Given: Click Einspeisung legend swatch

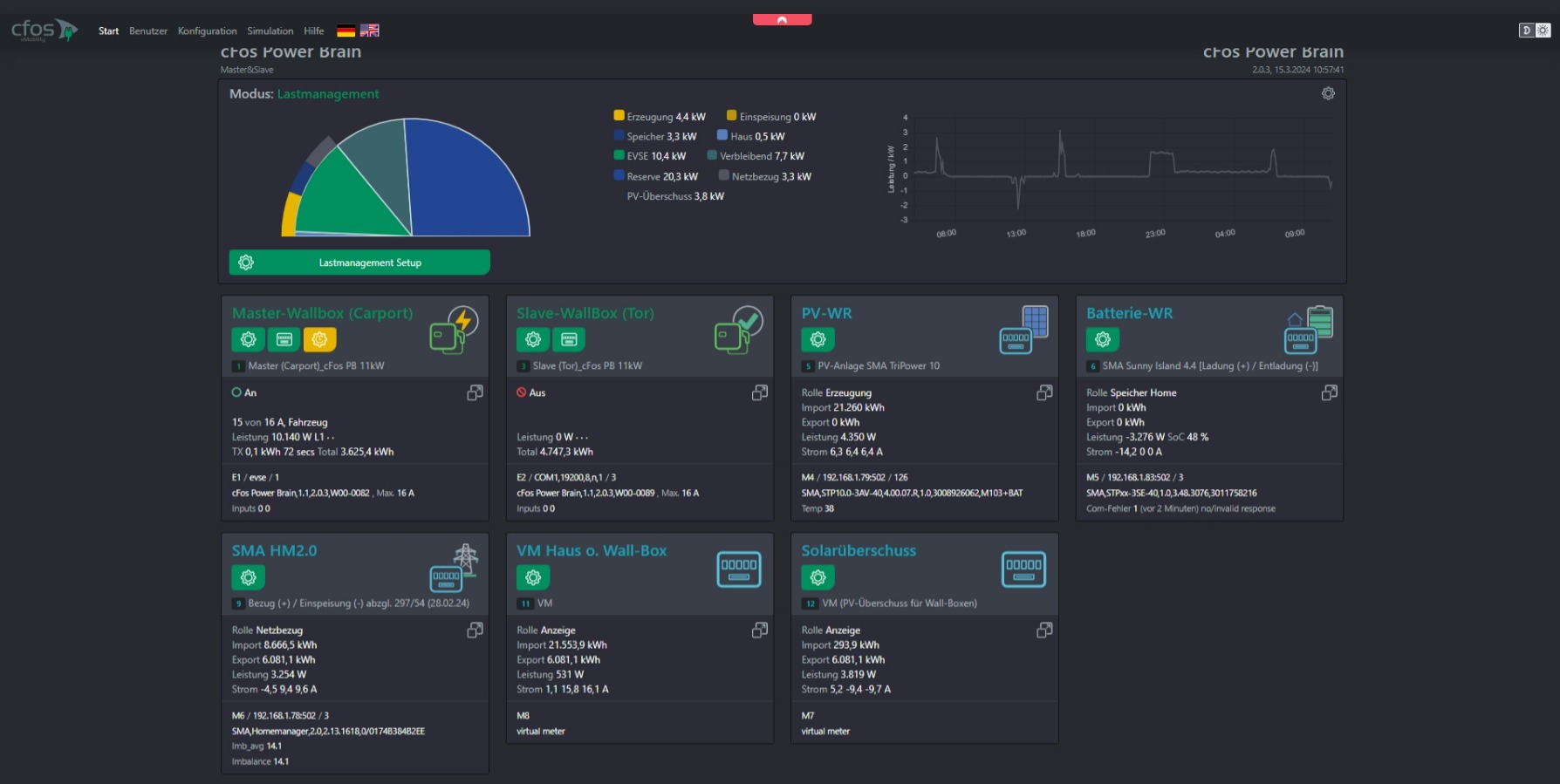Looking at the screenshot, I should pos(732,115).
